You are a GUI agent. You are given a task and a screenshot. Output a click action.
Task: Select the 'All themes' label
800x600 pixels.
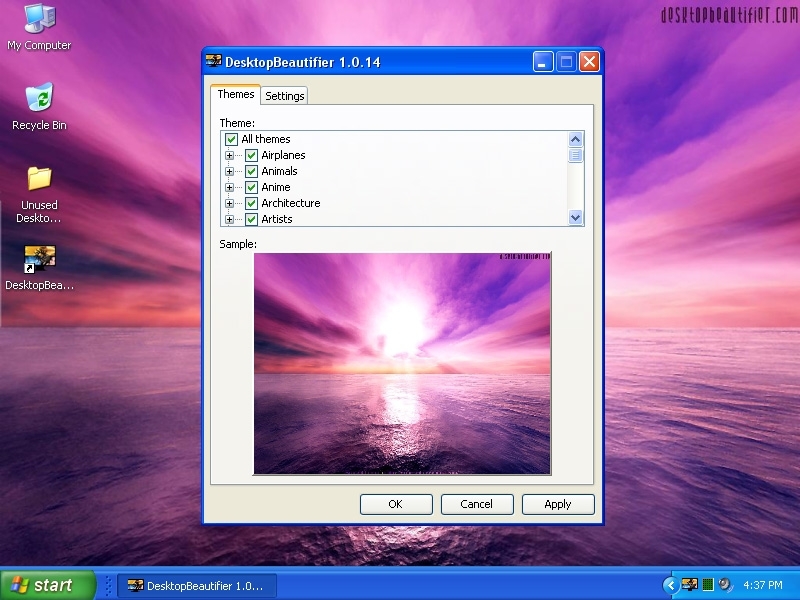[x=266, y=139]
